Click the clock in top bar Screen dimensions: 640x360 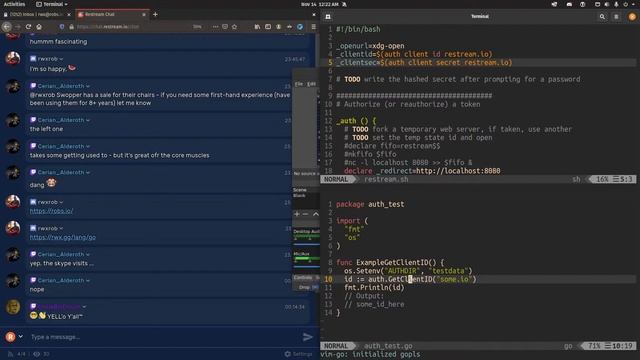click(x=320, y=4)
